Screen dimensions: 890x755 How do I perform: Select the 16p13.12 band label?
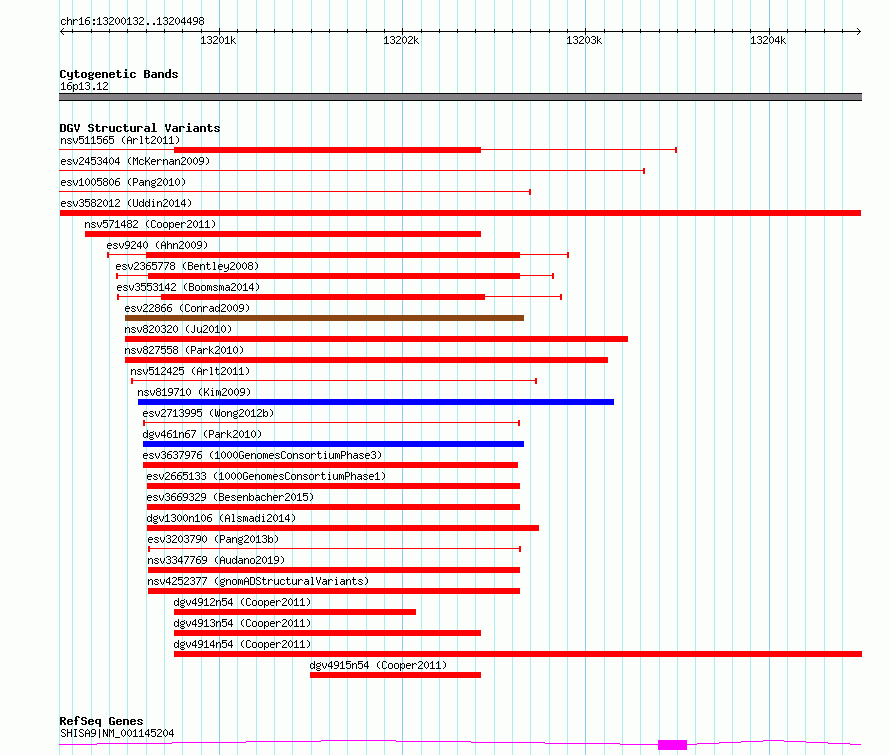pyautogui.click(x=84, y=86)
